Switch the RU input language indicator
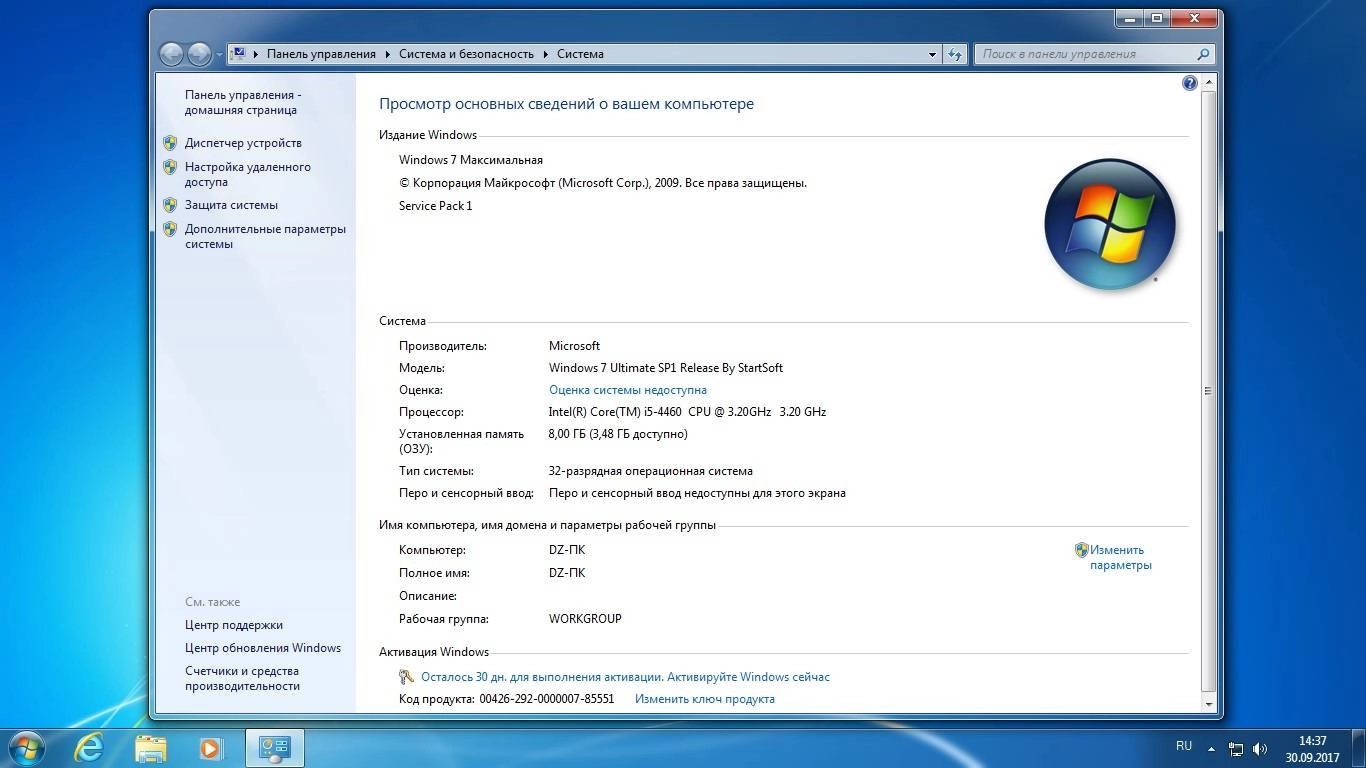This screenshot has height=768, width=1366. coord(1184,746)
